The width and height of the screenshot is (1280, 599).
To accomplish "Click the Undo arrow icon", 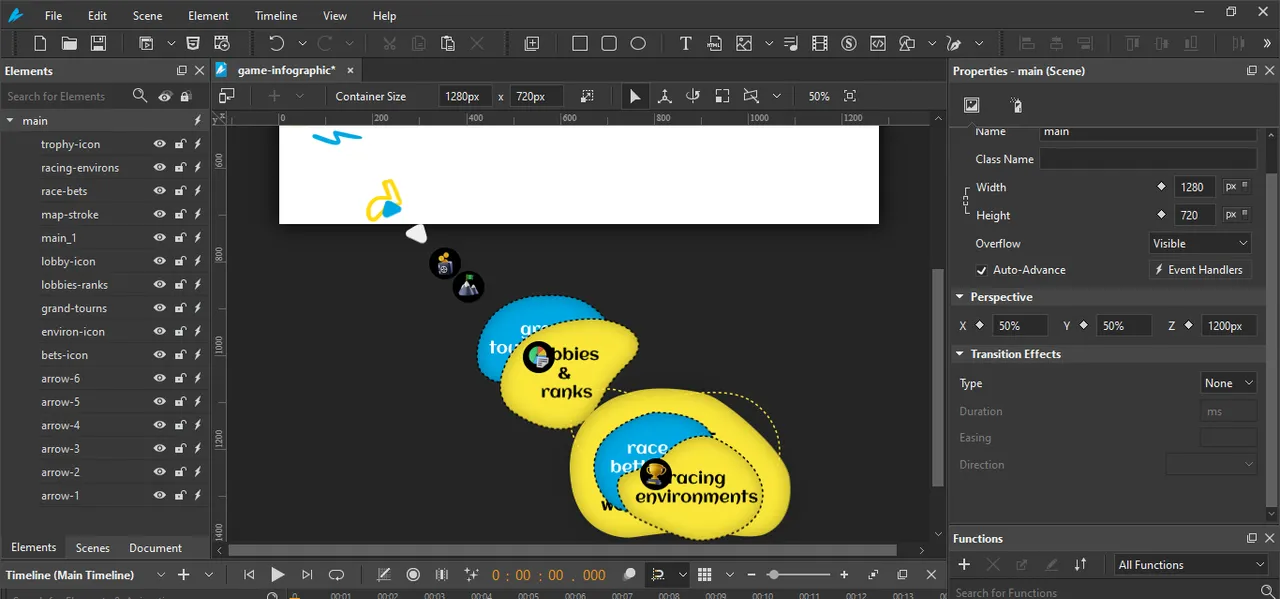I will [276, 43].
